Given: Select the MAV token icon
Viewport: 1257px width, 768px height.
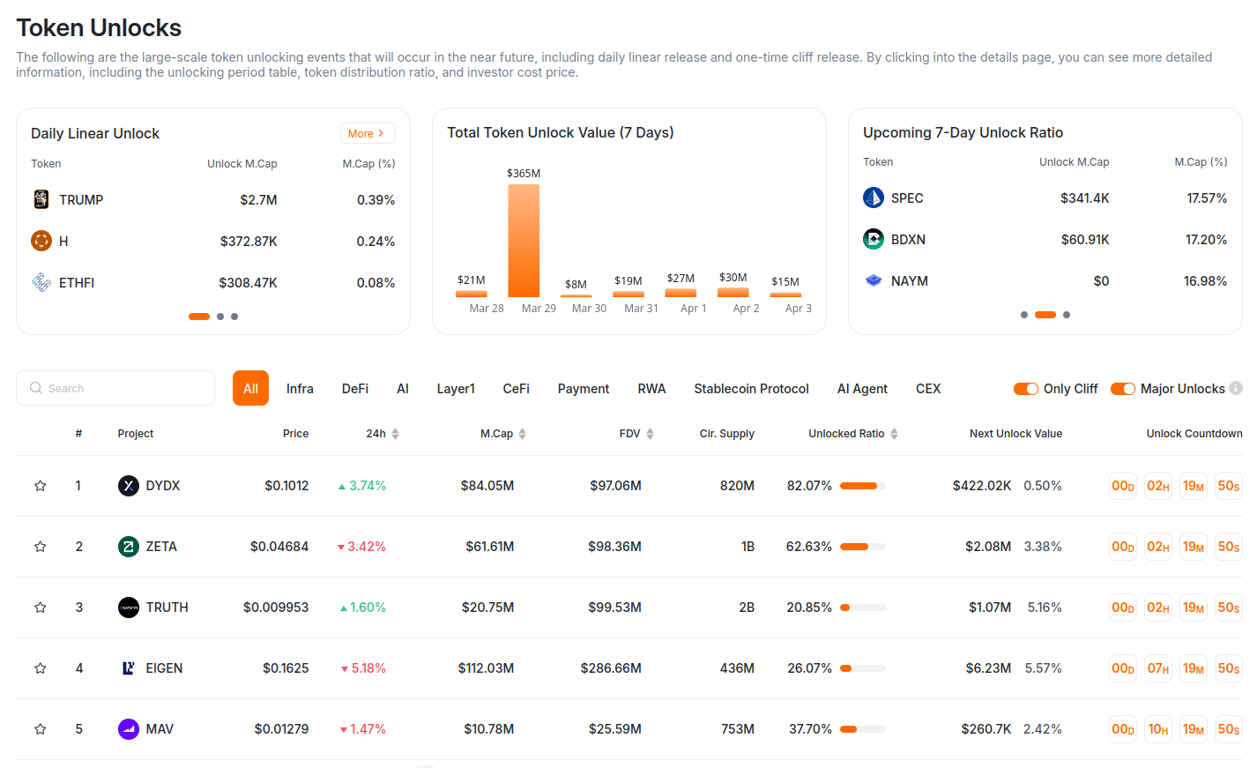Looking at the screenshot, I should tap(128, 729).
